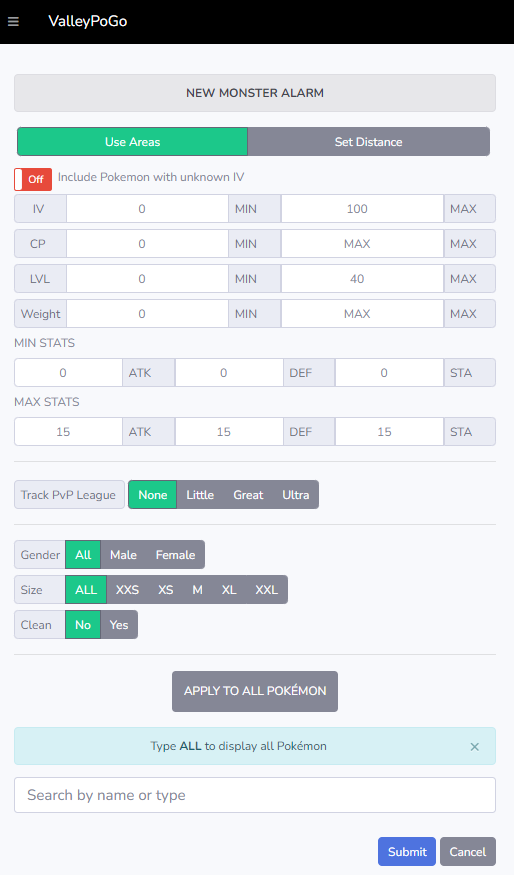Dismiss the 'Type ALL' hint banner

(x=474, y=747)
